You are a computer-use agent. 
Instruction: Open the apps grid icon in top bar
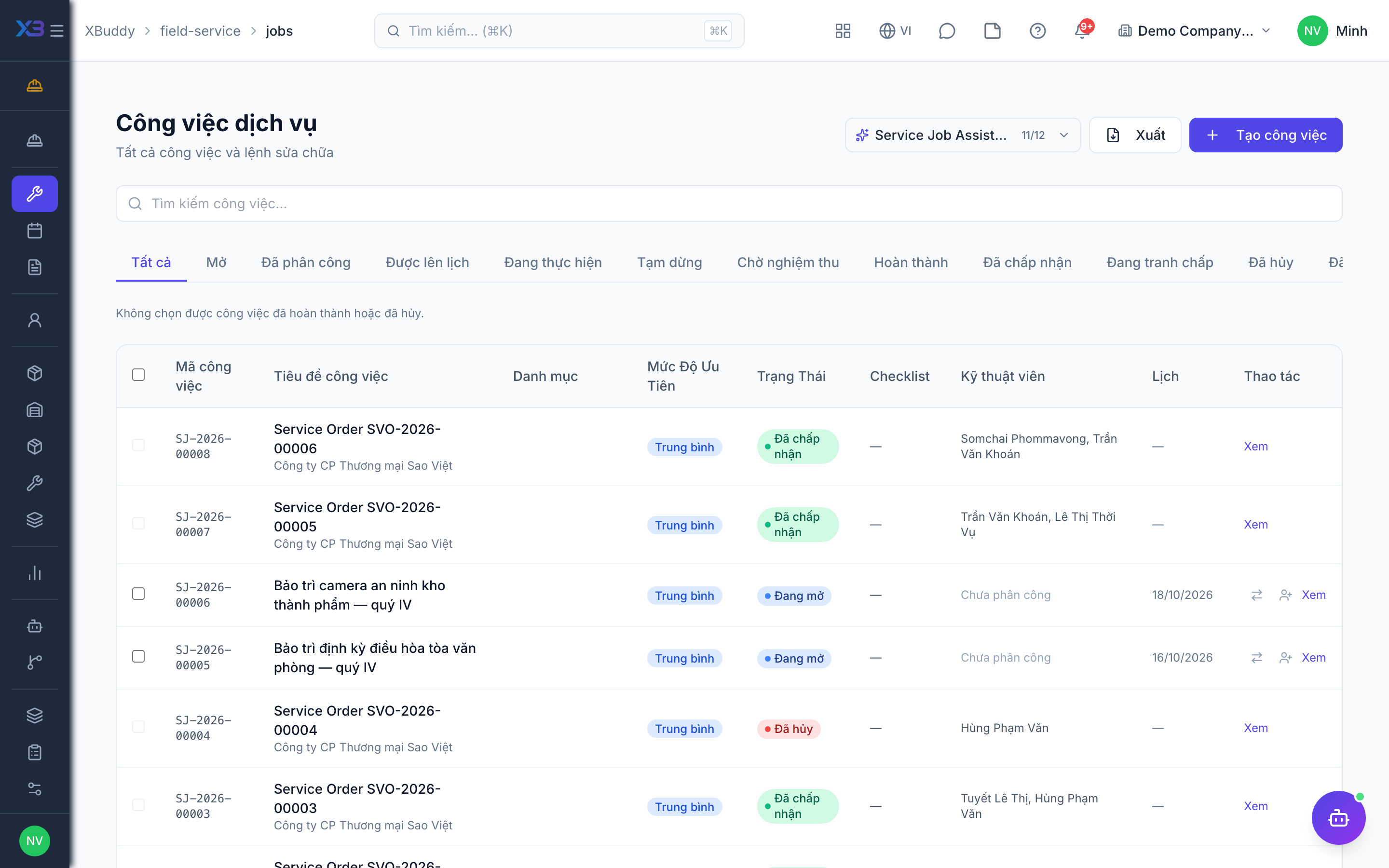(x=843, y=30)
